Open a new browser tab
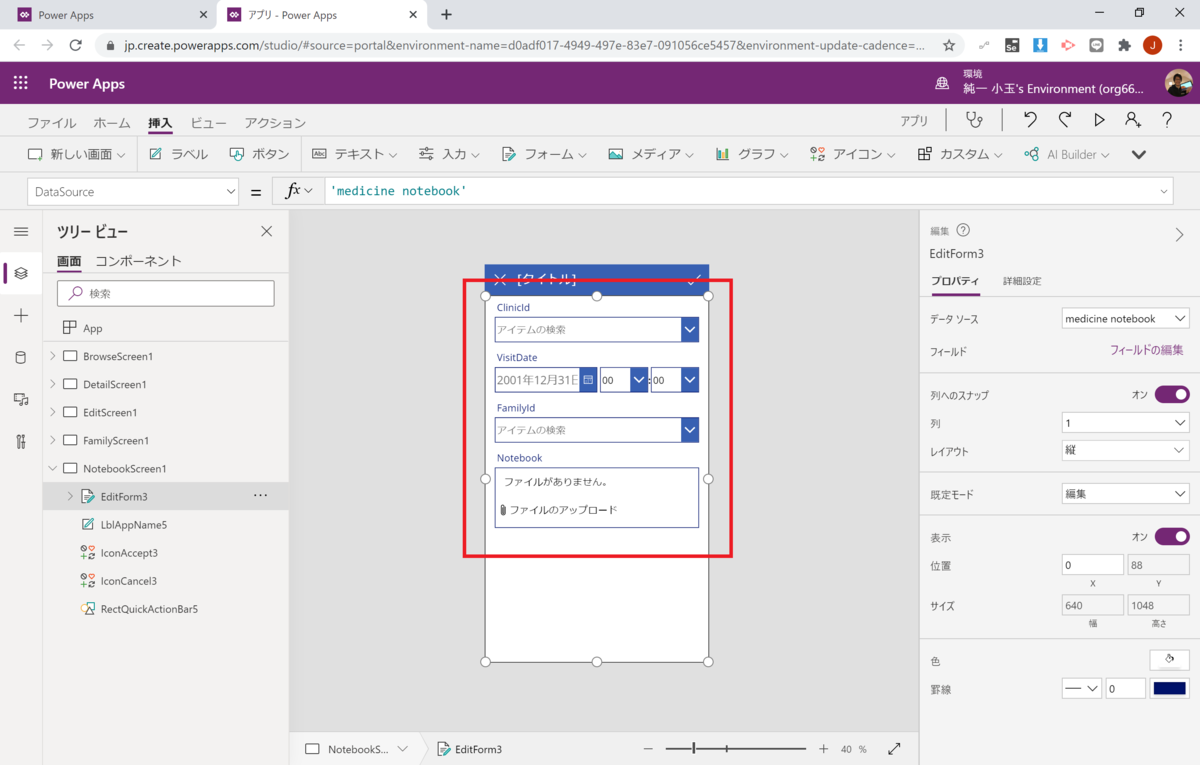The image size is (1200, 765). pos(446,15)
